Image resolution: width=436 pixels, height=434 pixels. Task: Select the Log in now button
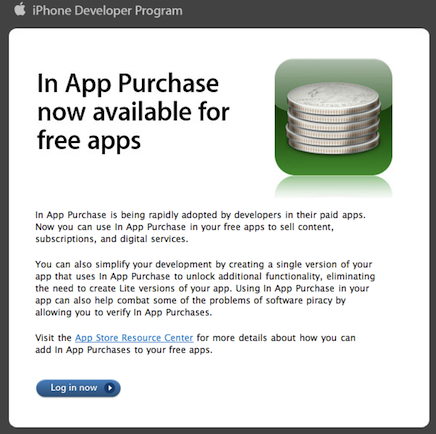pos(78,388)
